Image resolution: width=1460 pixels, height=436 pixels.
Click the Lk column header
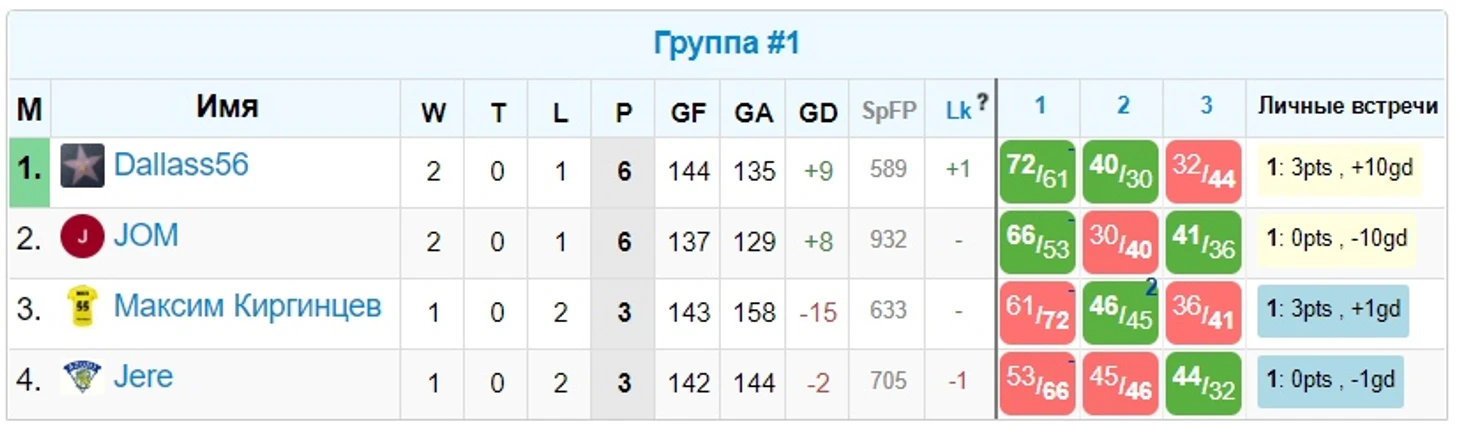[x=958, y=112]
